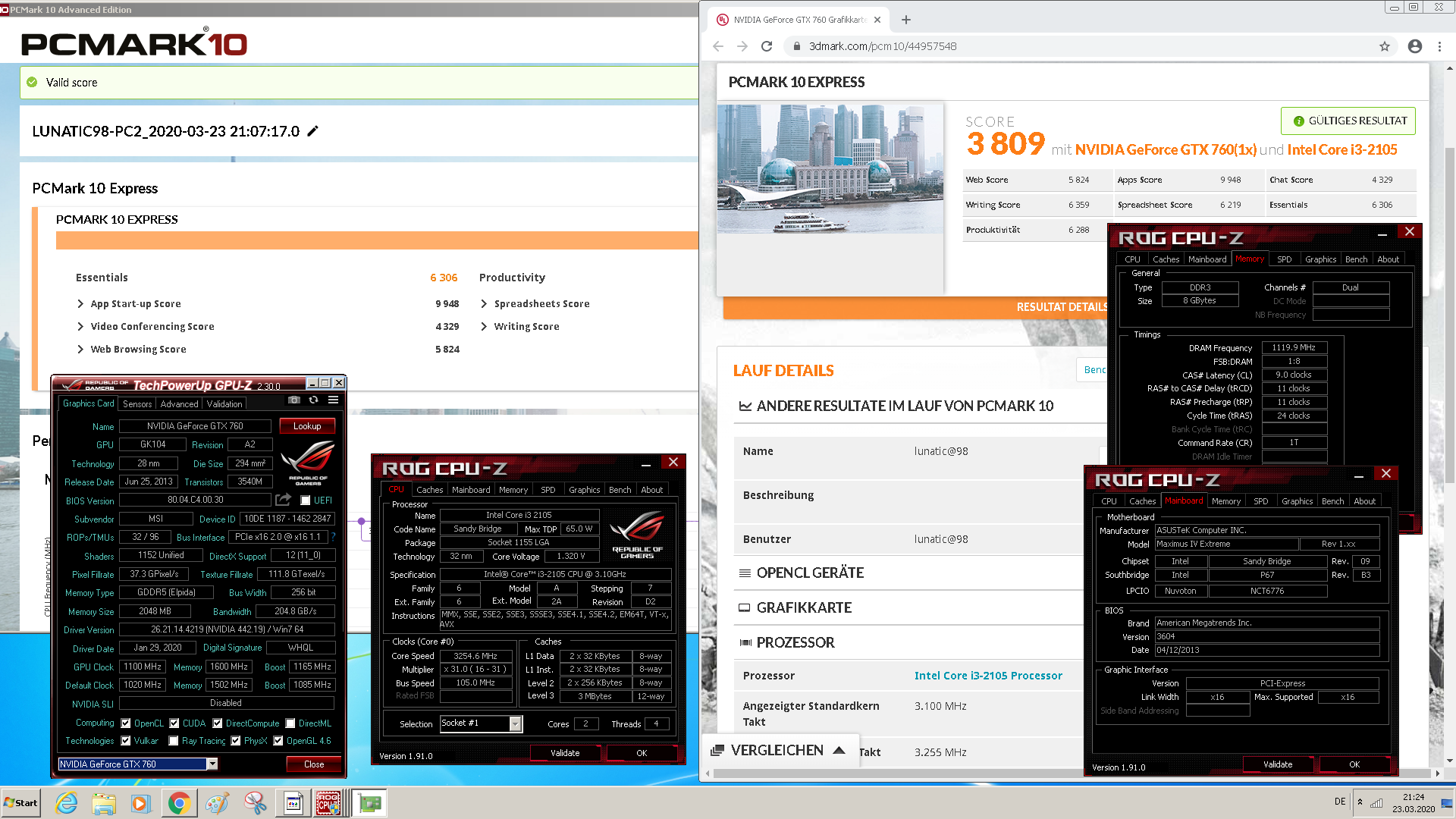Click the browser vertical scrollbar thumb
1456x819 pixels.
(1450, 315)
